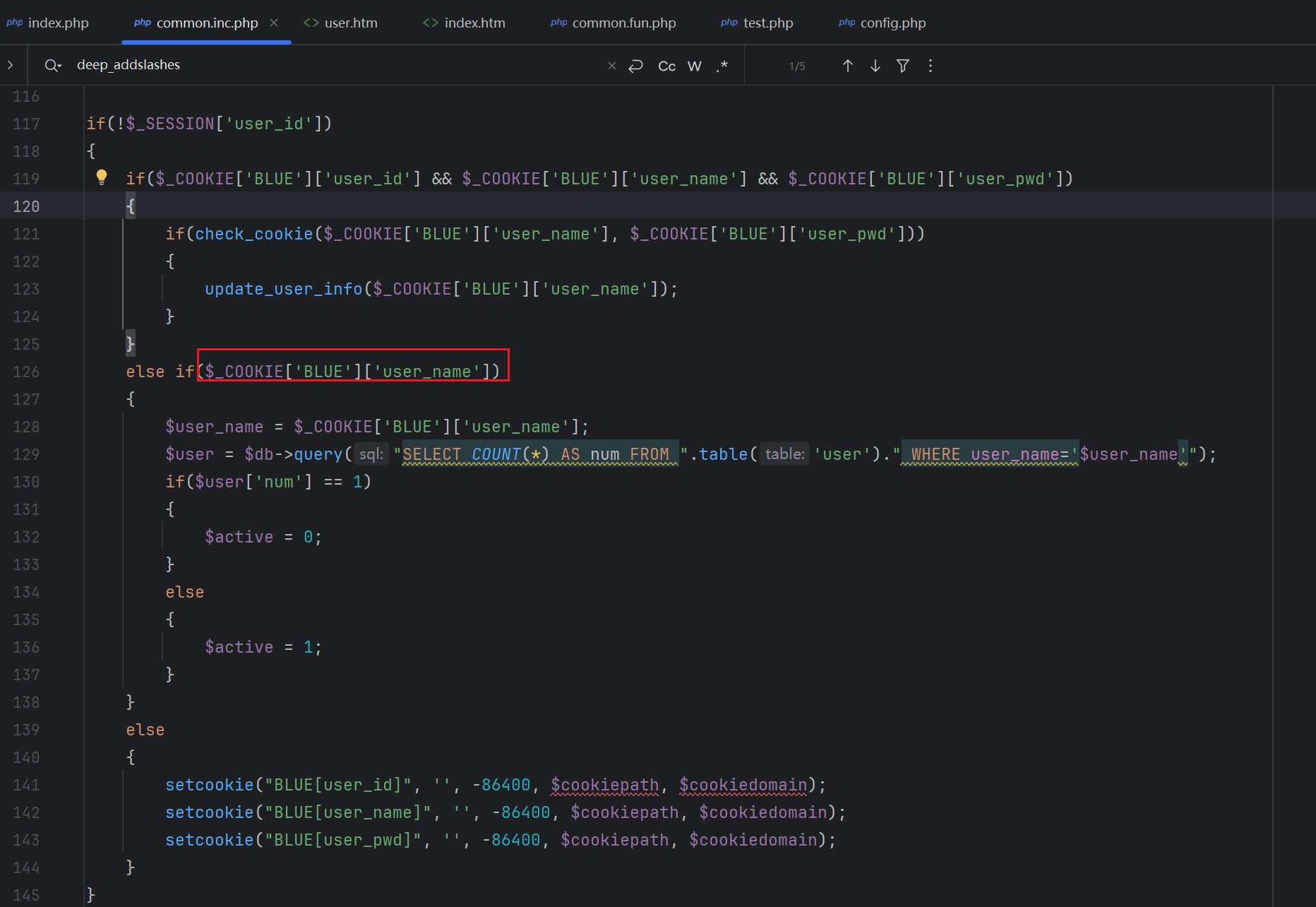
Task: Click $user_name variable on line 128
Action: (215, 427)
